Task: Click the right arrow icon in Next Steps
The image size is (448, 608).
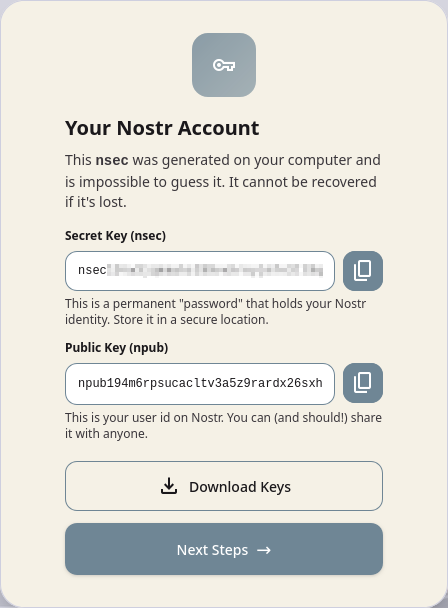Action: pos(264,550)
